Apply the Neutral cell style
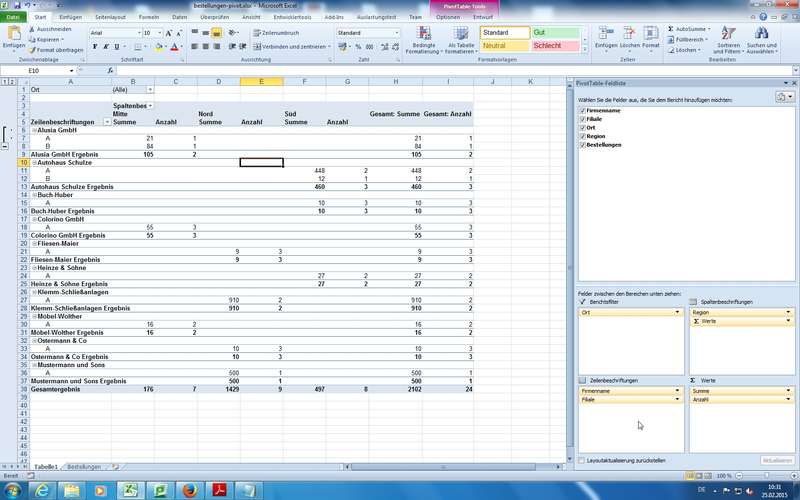800x500 pixels. [x=505, y=46]
